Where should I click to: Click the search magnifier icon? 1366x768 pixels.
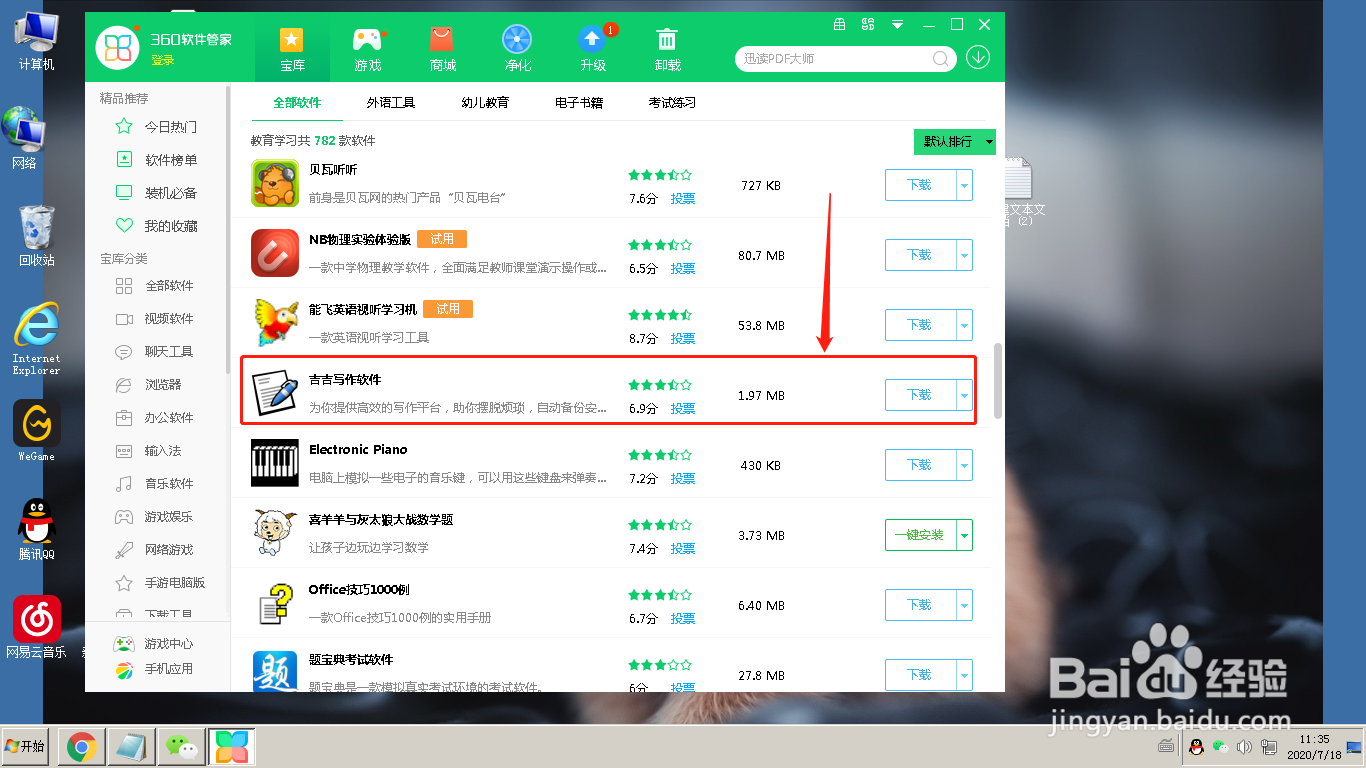coord(941,59)
